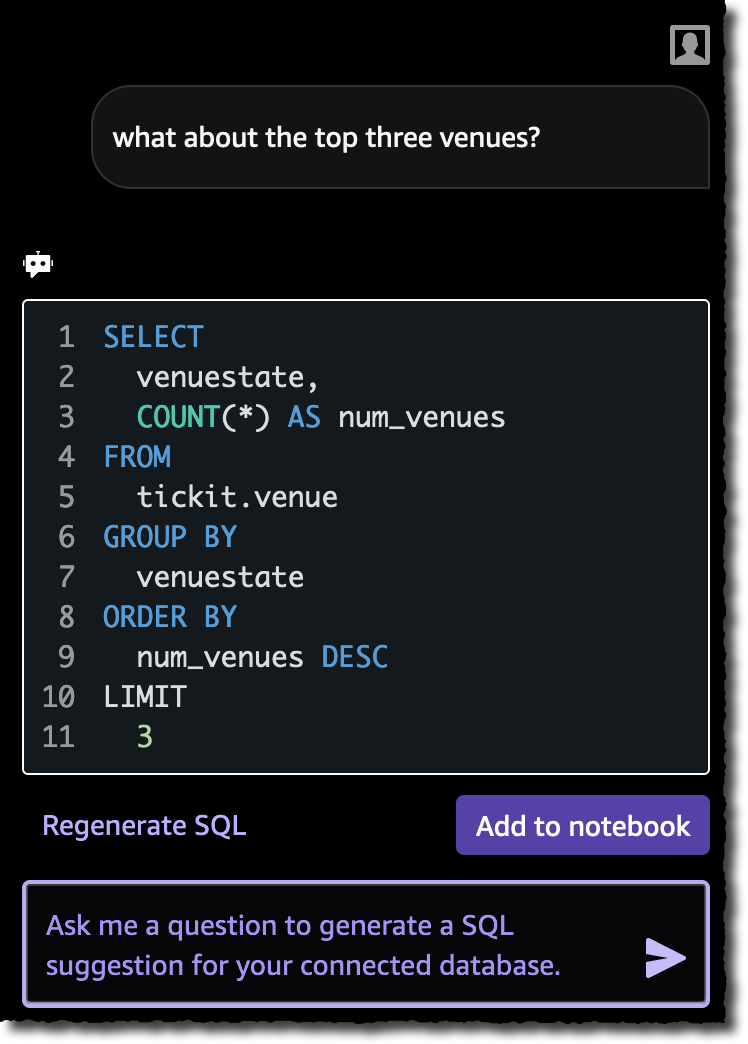Click the bot icon above the SQL block
Image resolution: width=748 pixels, height=1044 pixels.
[x=36, y=263]
